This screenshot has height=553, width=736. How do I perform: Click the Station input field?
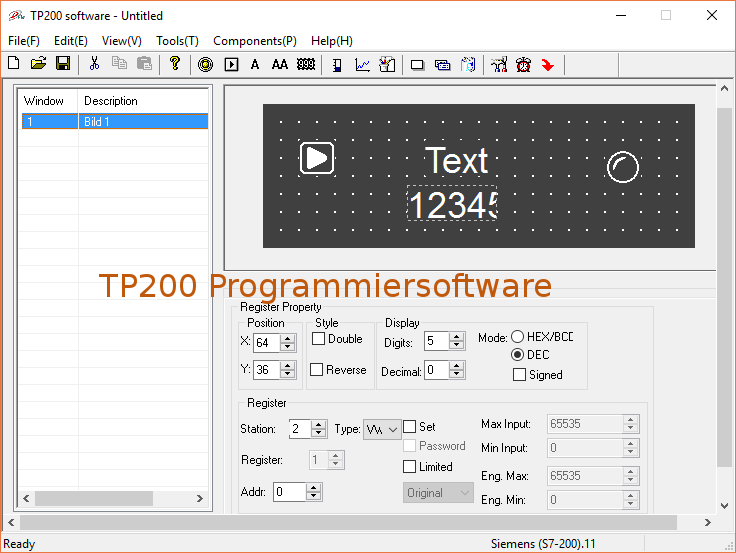(300, 429)
